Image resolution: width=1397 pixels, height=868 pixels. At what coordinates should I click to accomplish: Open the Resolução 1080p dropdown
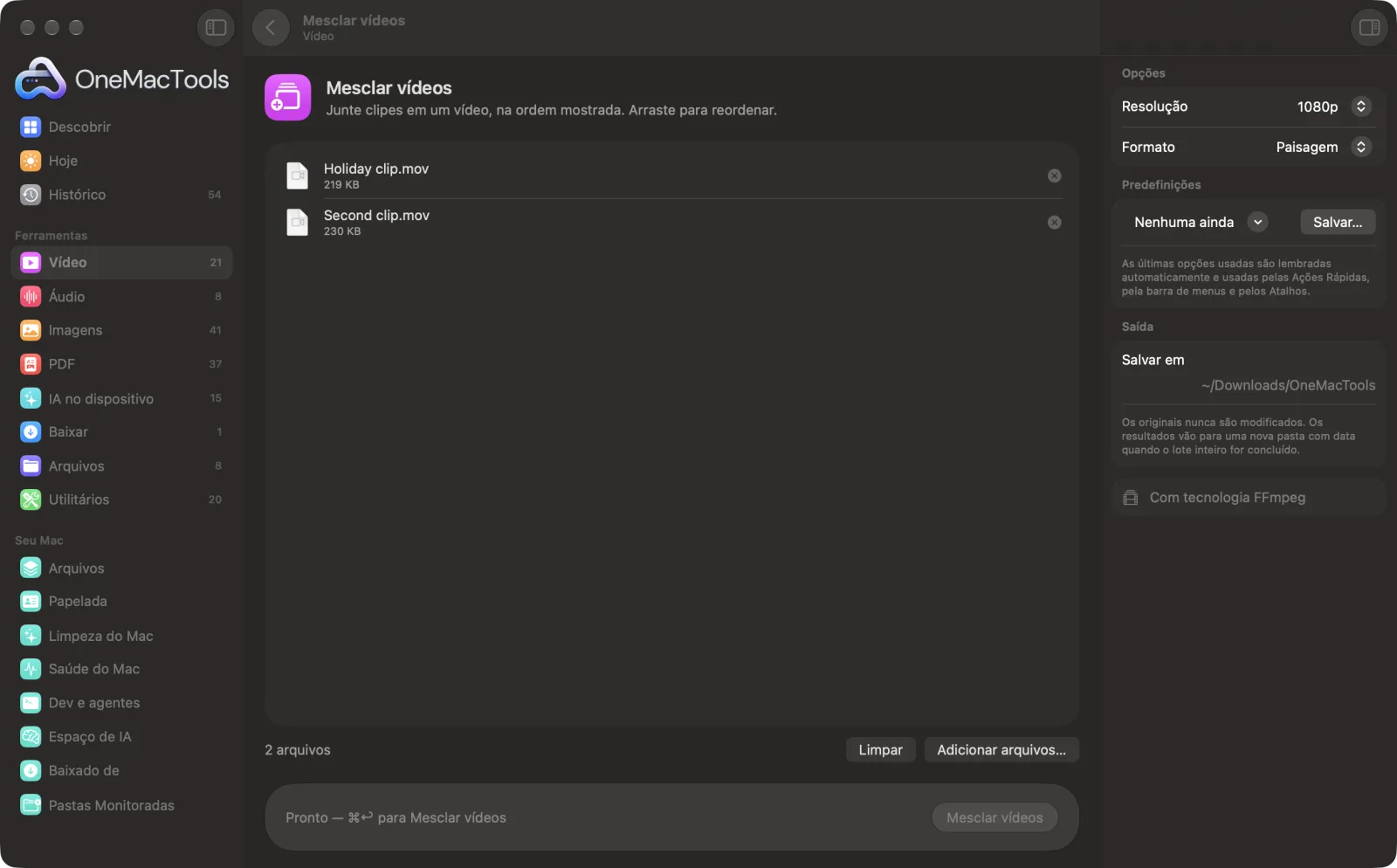point(1334,107)
